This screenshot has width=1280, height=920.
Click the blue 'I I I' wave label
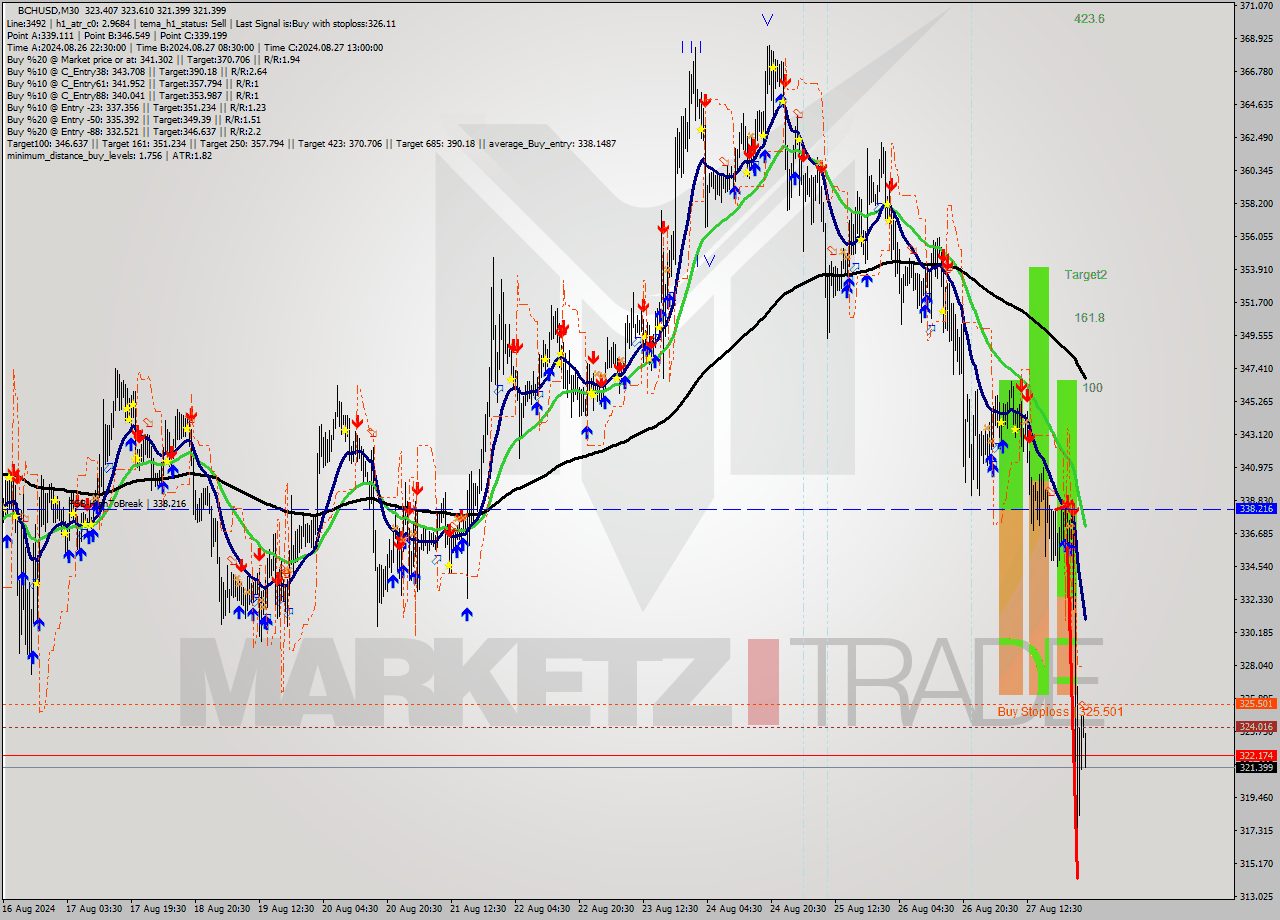point(691,46)
